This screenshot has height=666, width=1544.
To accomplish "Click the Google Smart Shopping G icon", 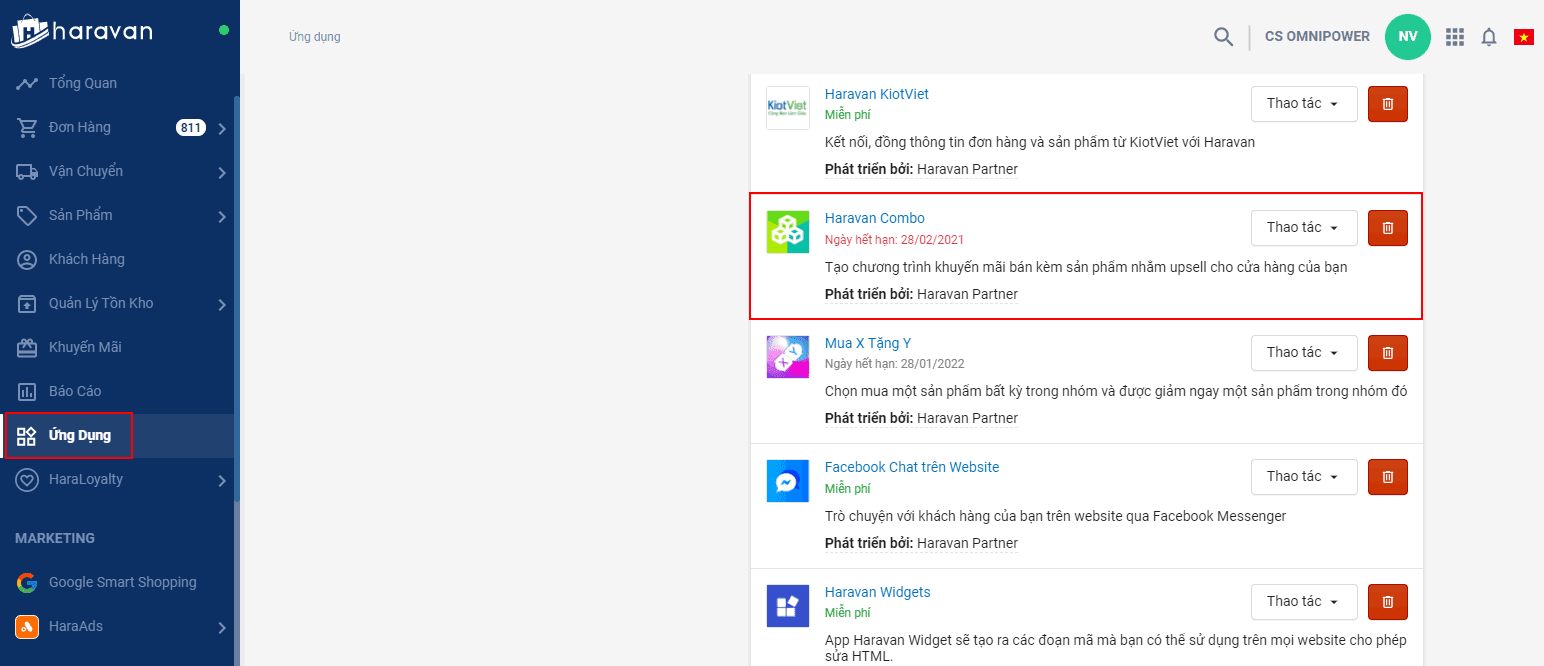I will point(27,582).
